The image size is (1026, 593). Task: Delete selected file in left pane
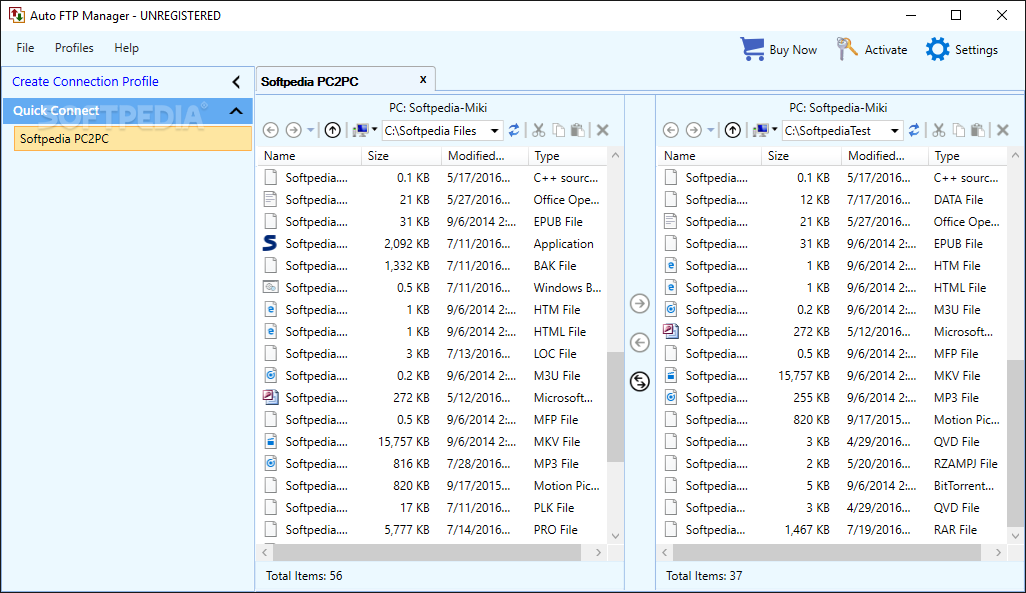(x=603, y=130)
